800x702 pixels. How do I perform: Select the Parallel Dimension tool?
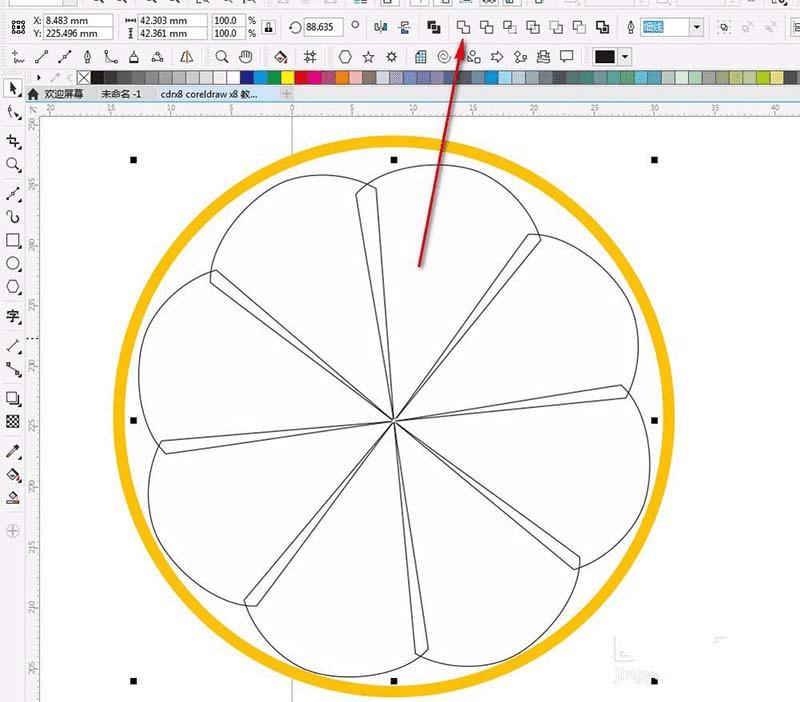pyautogui.click(x=13, y=346)
